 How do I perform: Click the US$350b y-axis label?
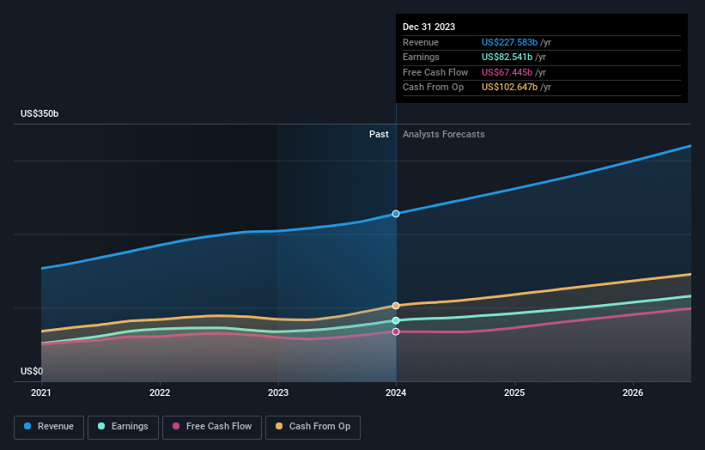click(x=39, y=114)
